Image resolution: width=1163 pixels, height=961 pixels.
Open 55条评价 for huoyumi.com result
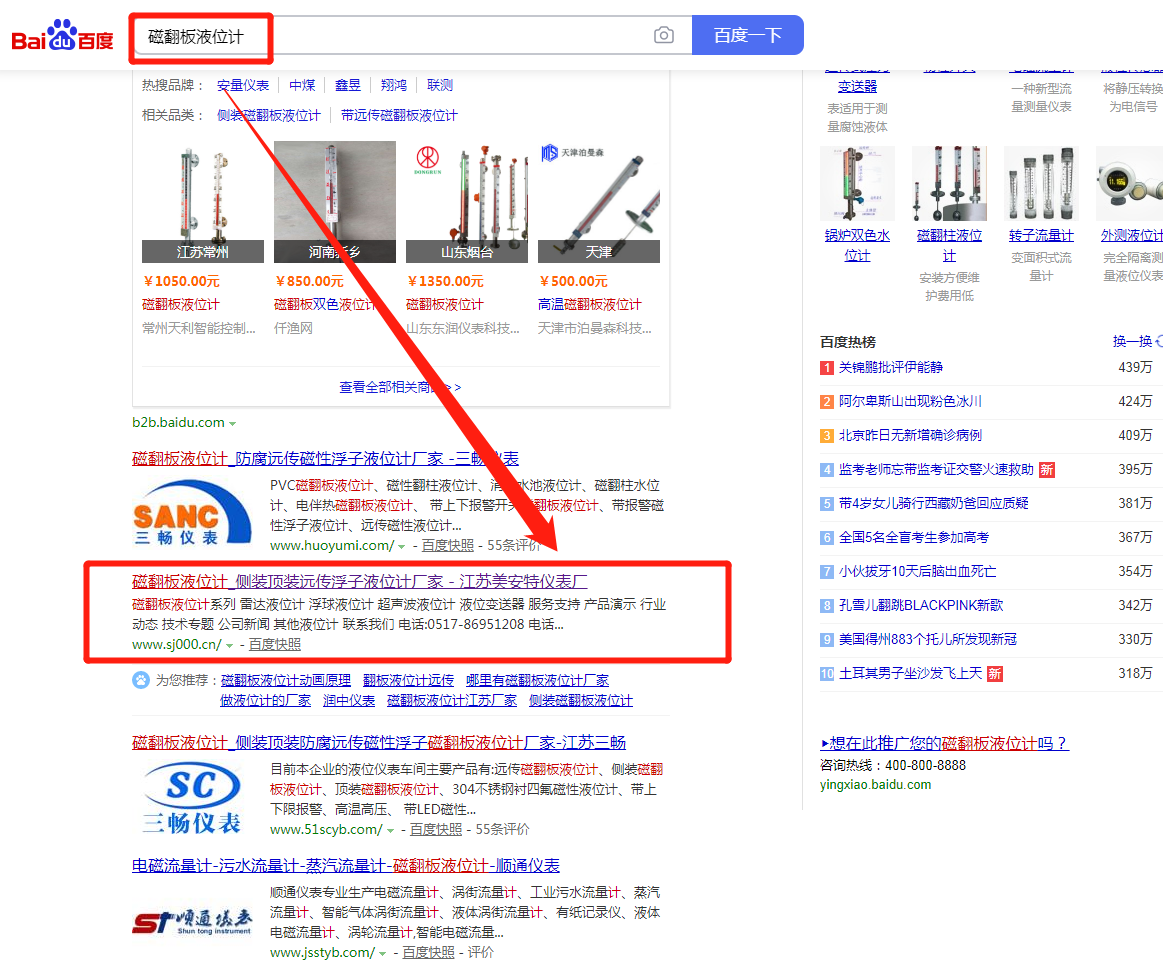pyautogui.click(x=513, y=545)
